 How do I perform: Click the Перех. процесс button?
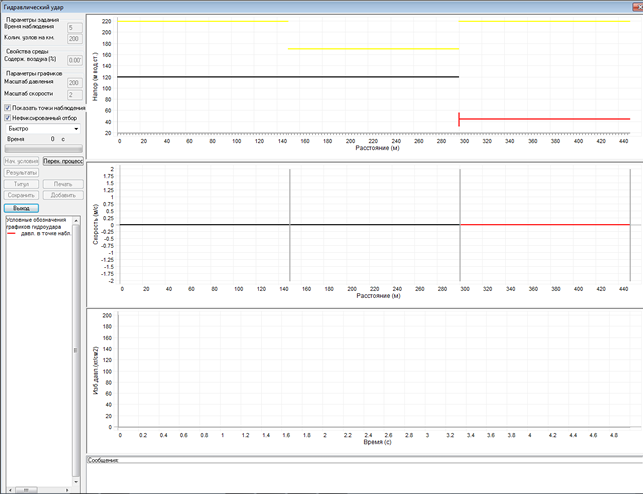(63, 161)
